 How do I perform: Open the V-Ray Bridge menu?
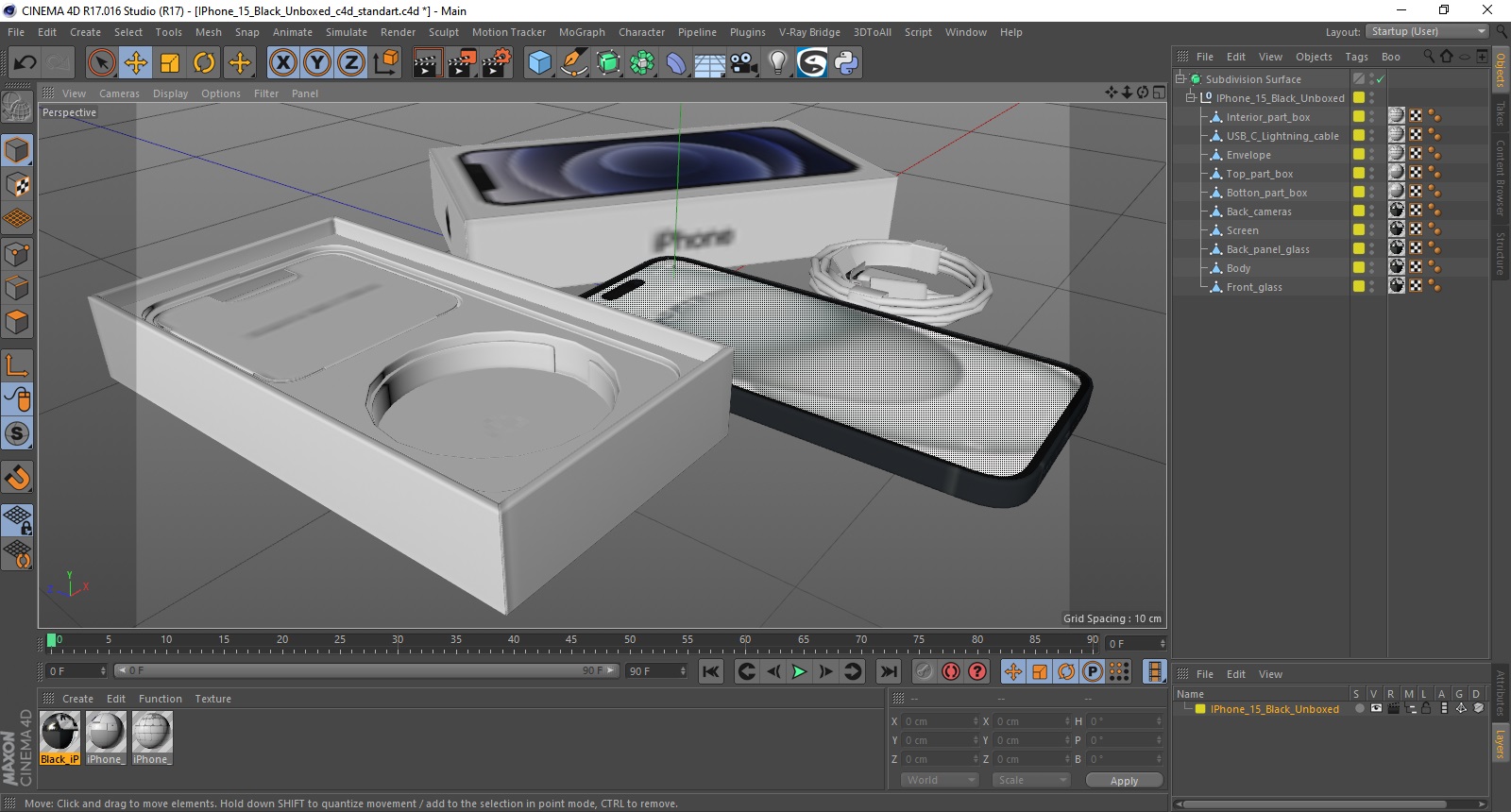pyautogui.click(x=809, y=32)
